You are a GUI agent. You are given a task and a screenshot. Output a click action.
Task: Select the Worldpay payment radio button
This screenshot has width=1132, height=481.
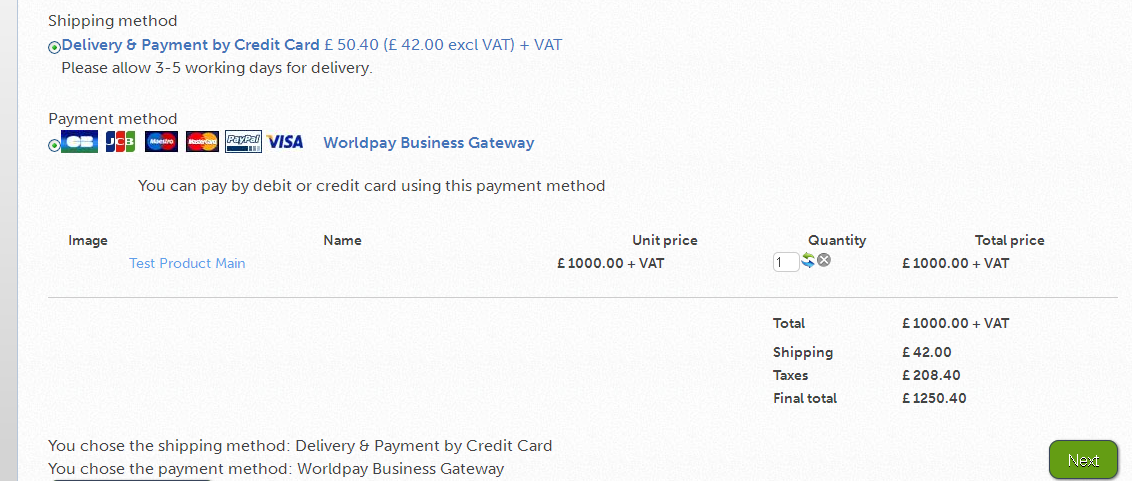click(x=54, y=145)
